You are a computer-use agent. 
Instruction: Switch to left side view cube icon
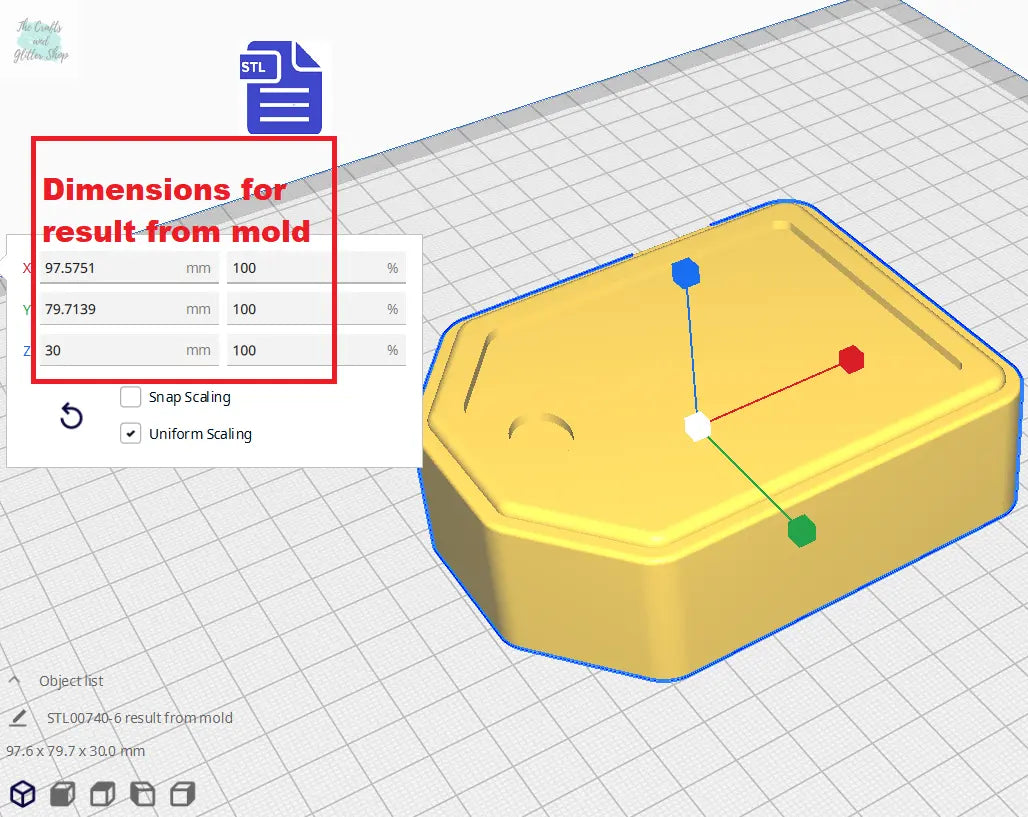(x=143, y=794)
